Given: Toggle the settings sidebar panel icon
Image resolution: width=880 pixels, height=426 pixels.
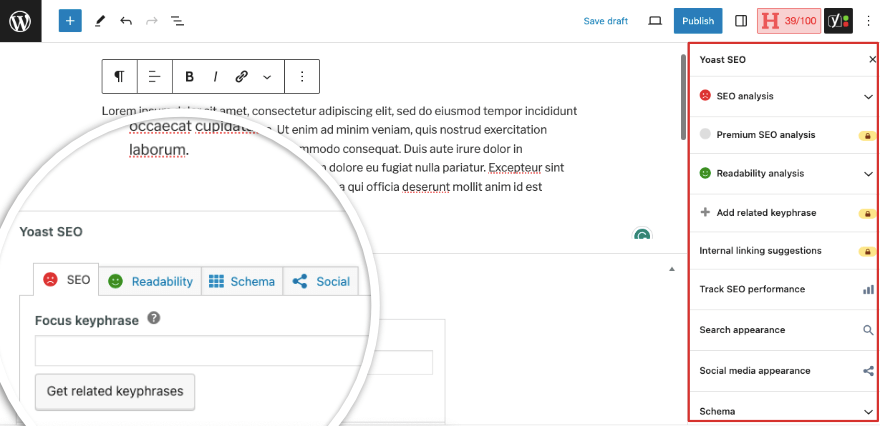Looking at the screenshot, I should coord(741,21).
